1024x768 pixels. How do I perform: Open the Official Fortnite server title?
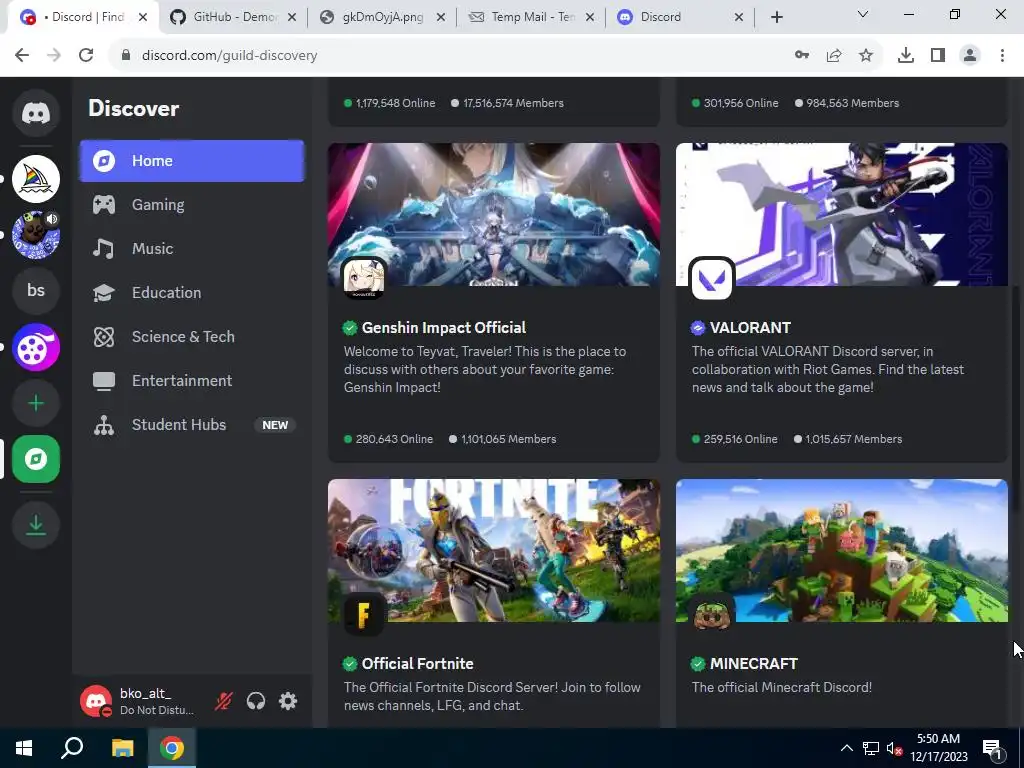[417, 664]
